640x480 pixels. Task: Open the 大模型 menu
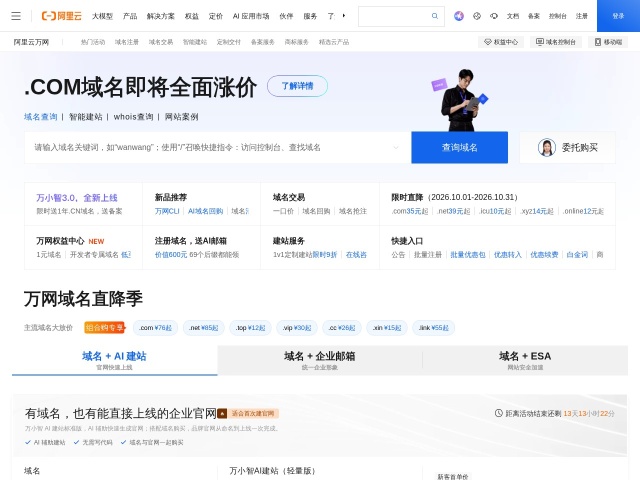(x=102, y=16)
